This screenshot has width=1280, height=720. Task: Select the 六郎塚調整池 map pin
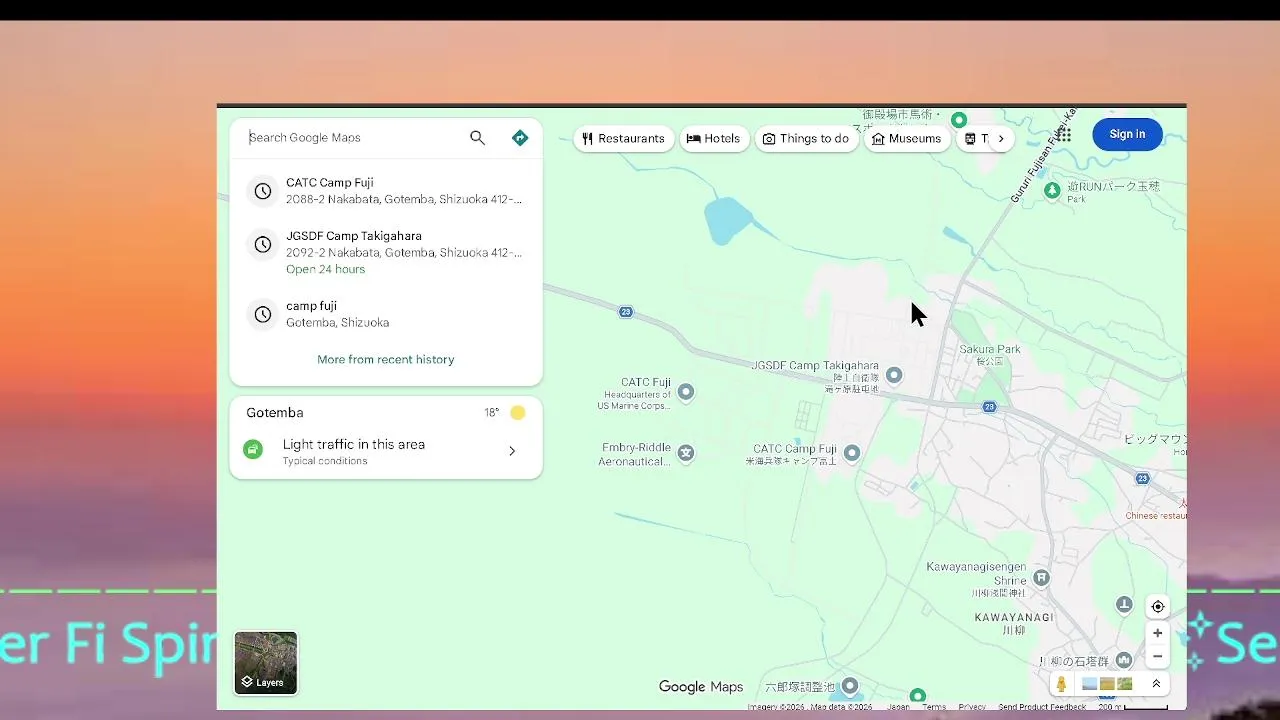(850, 686)
